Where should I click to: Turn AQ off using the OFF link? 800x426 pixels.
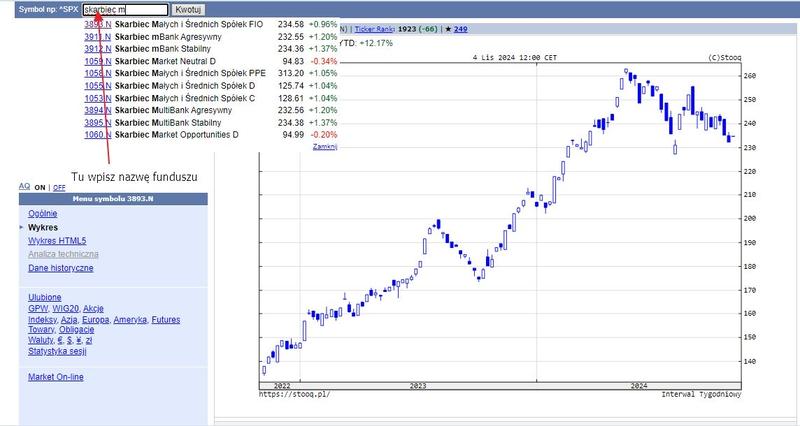click(x=59, y=187)
